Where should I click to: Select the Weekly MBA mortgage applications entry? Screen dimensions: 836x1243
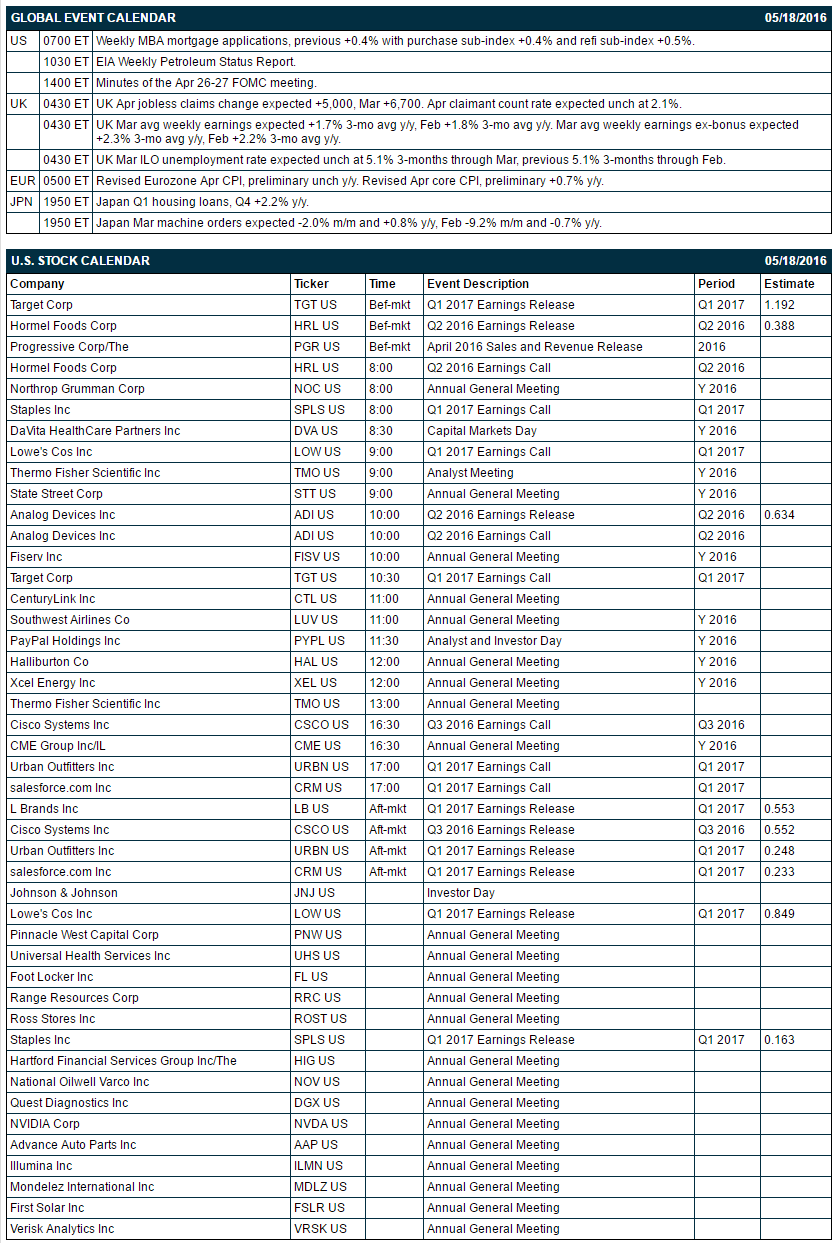394,41
